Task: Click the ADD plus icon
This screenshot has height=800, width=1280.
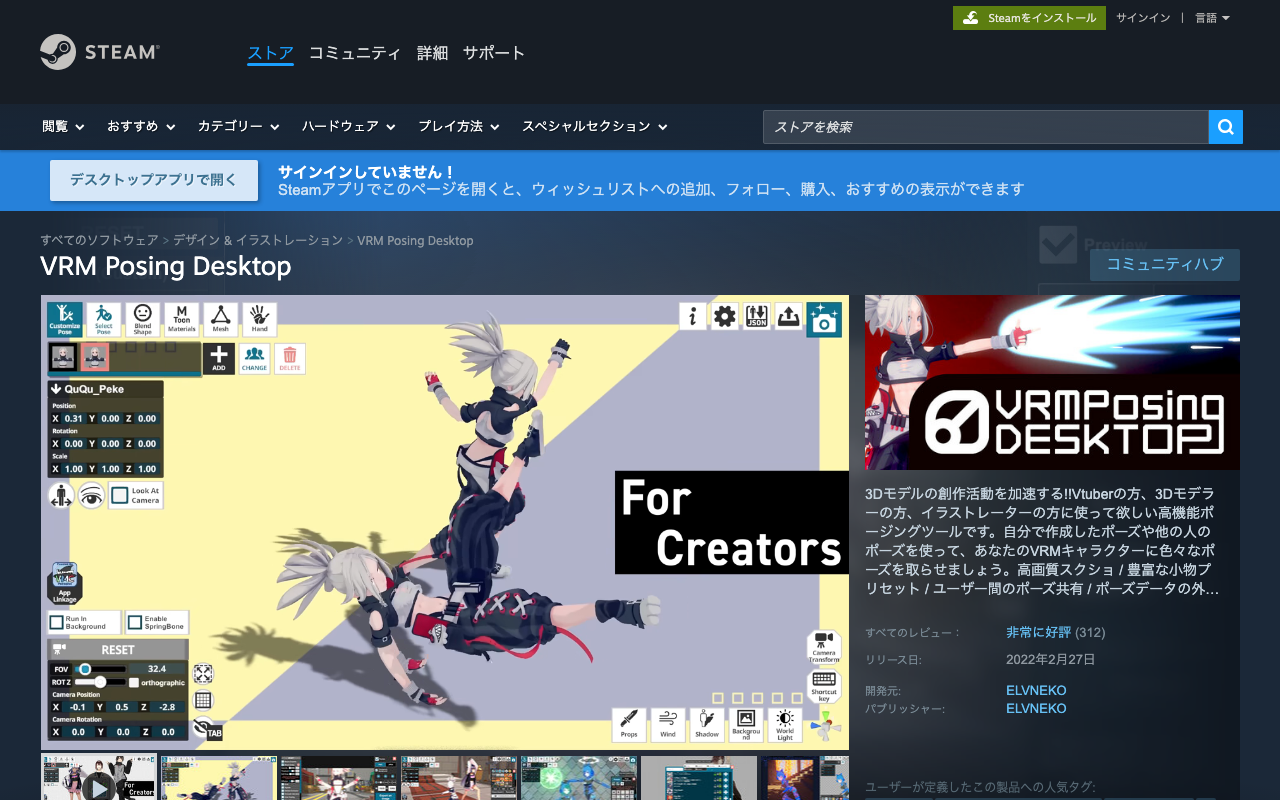Action: point(219,358)
